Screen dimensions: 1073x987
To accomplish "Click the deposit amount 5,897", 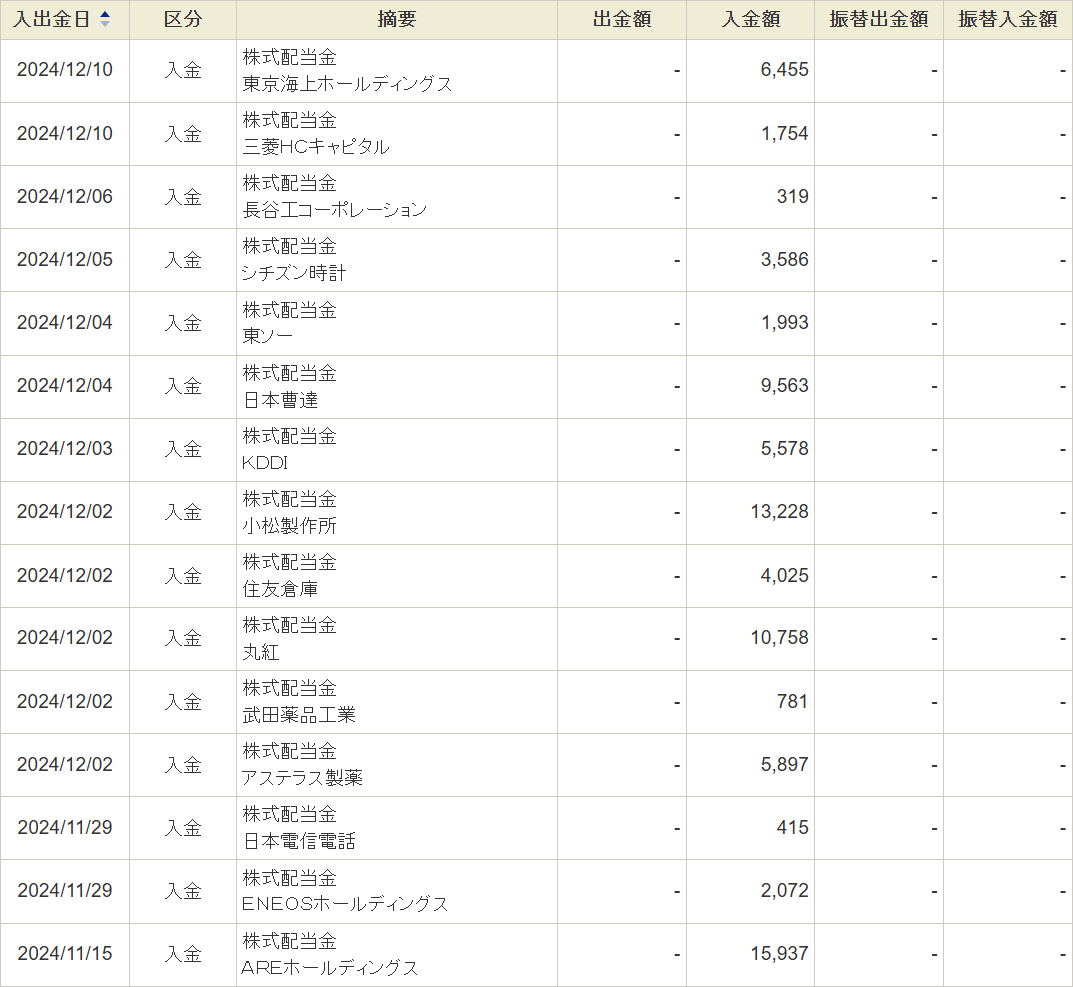I will click(784, 764).
